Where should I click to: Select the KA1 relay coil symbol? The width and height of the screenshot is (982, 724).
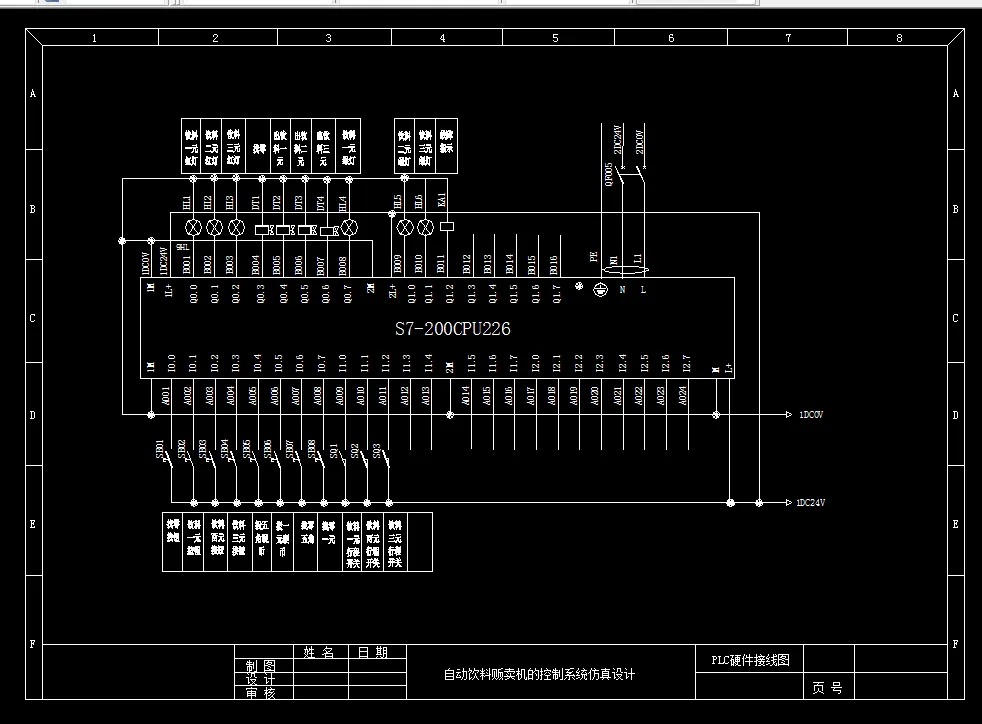coord(447,228)
